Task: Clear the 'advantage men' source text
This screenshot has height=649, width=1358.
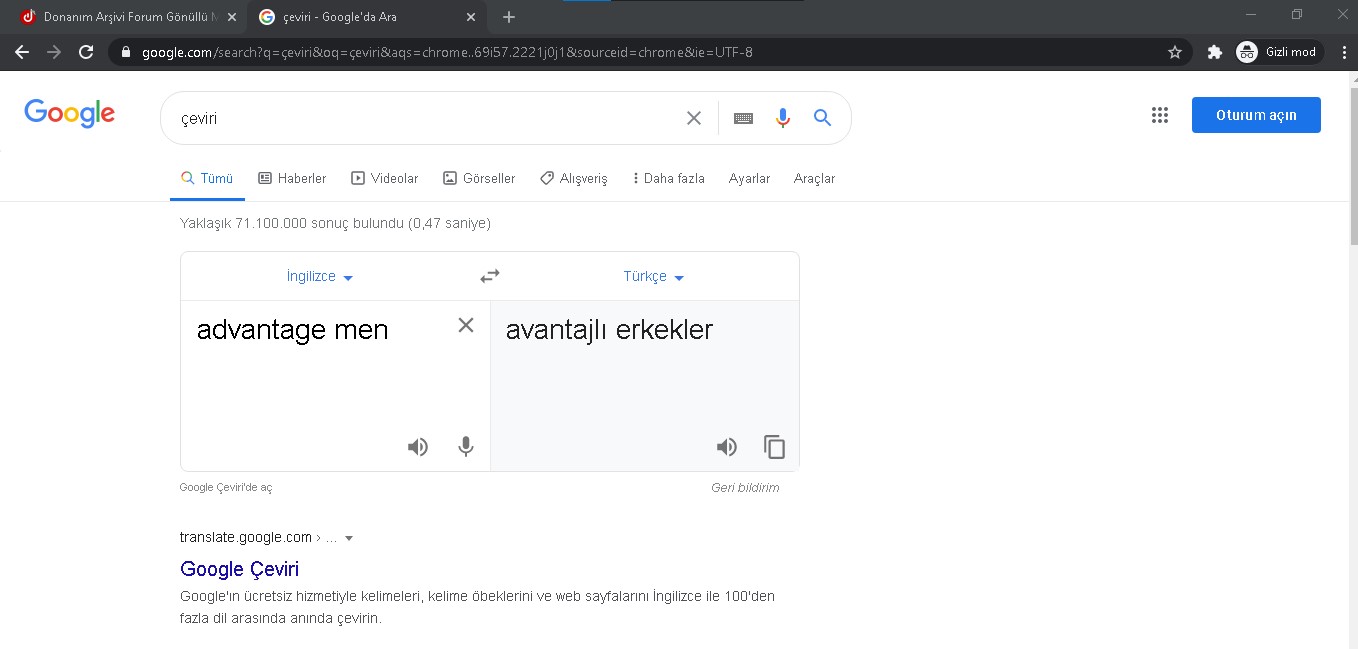Action: [466, 325]
